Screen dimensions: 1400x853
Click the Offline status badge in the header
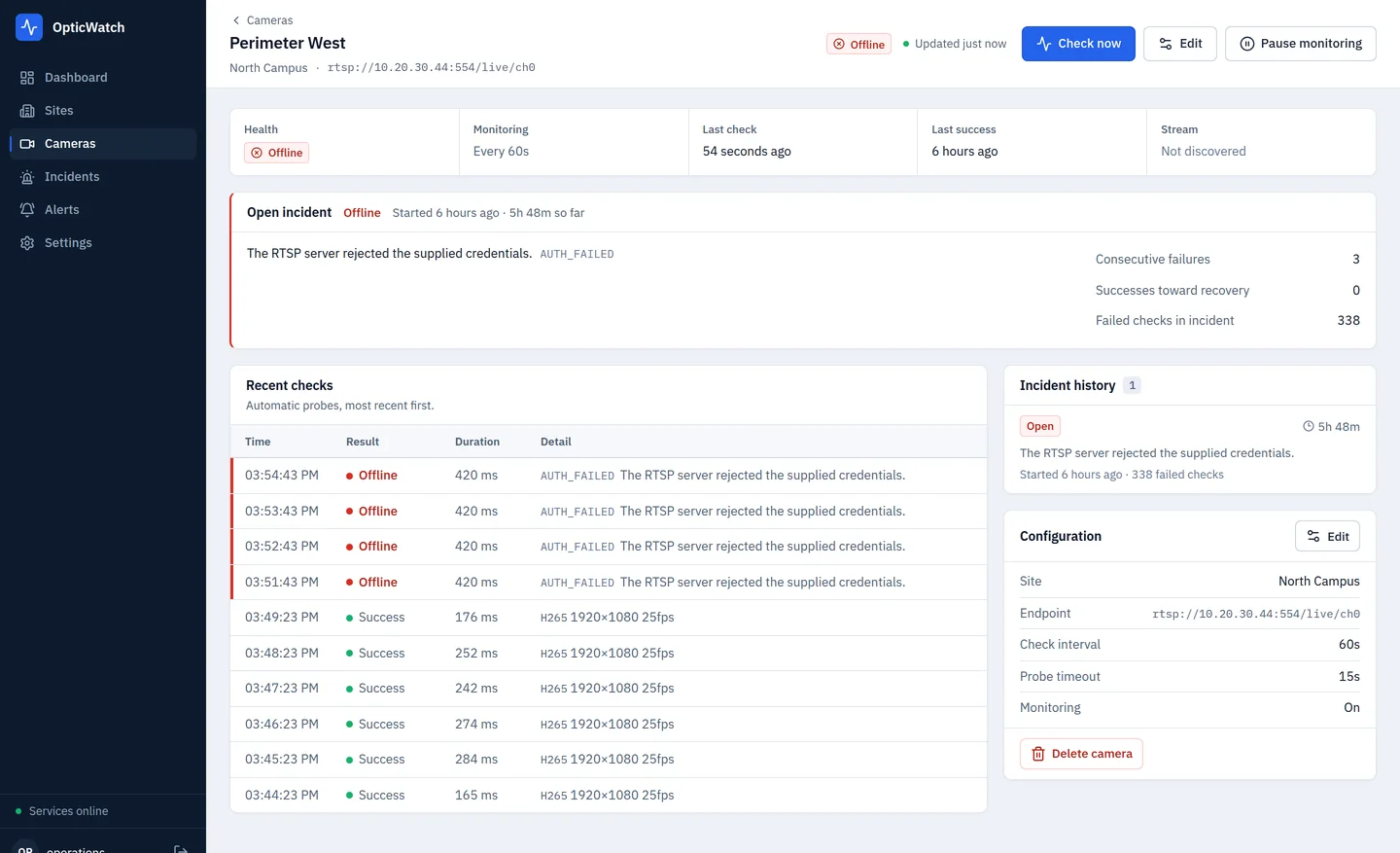(x=858, y=44)
